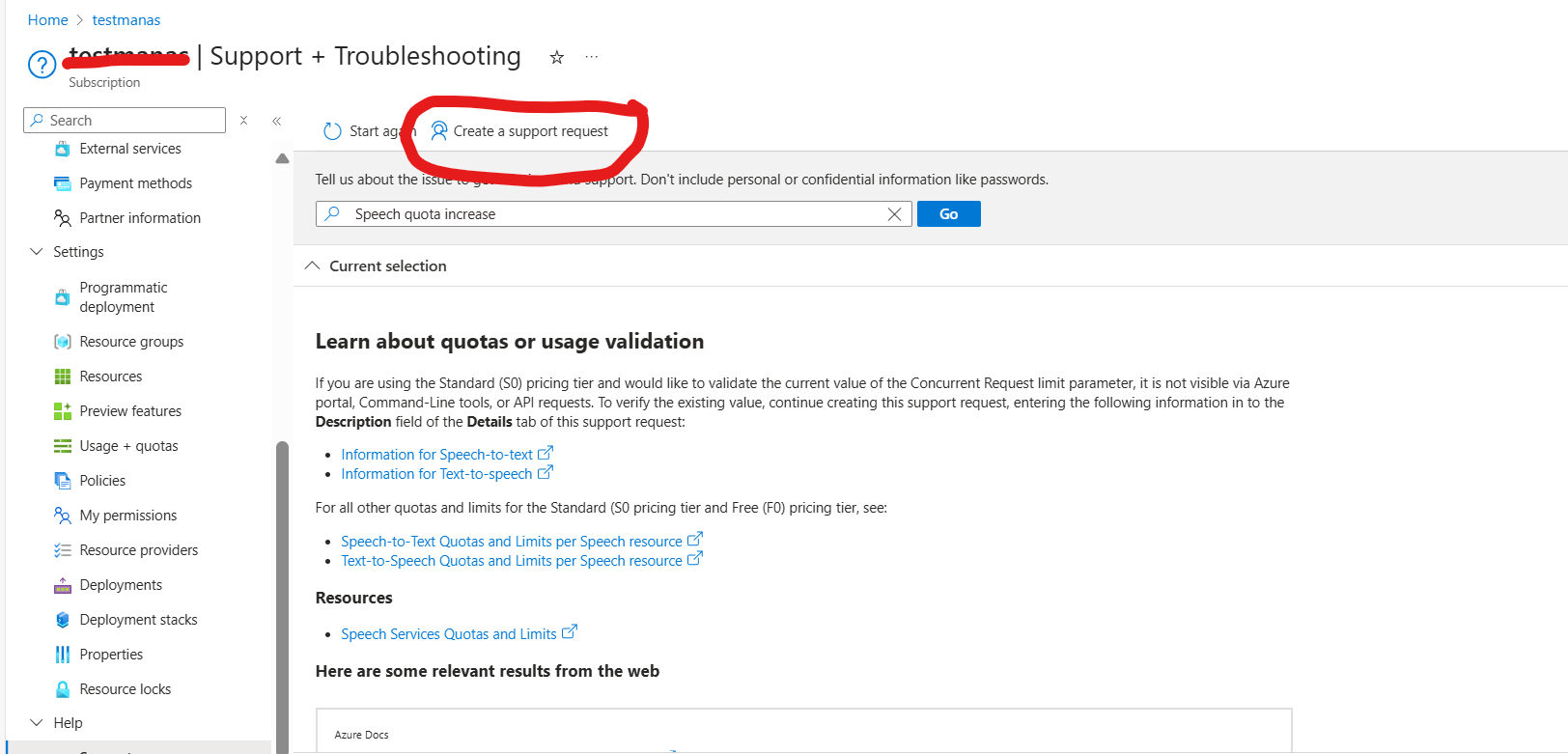Click the Resource groups cube icon

coord(63,342)
